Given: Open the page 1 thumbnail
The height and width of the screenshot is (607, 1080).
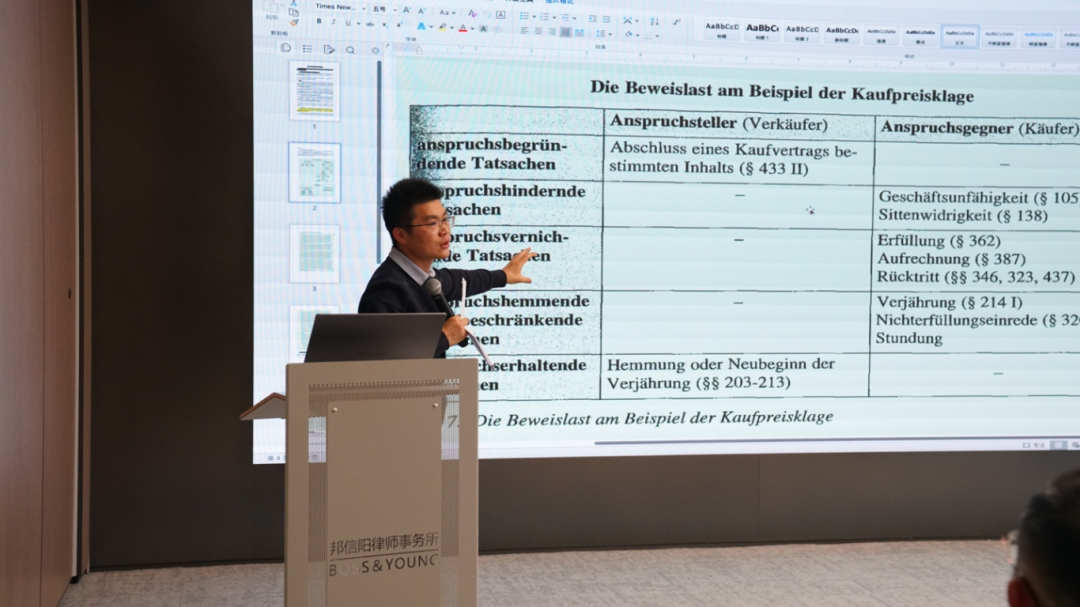Looking at the screenshot, I should pyautogui.click(x=314, y=91).
